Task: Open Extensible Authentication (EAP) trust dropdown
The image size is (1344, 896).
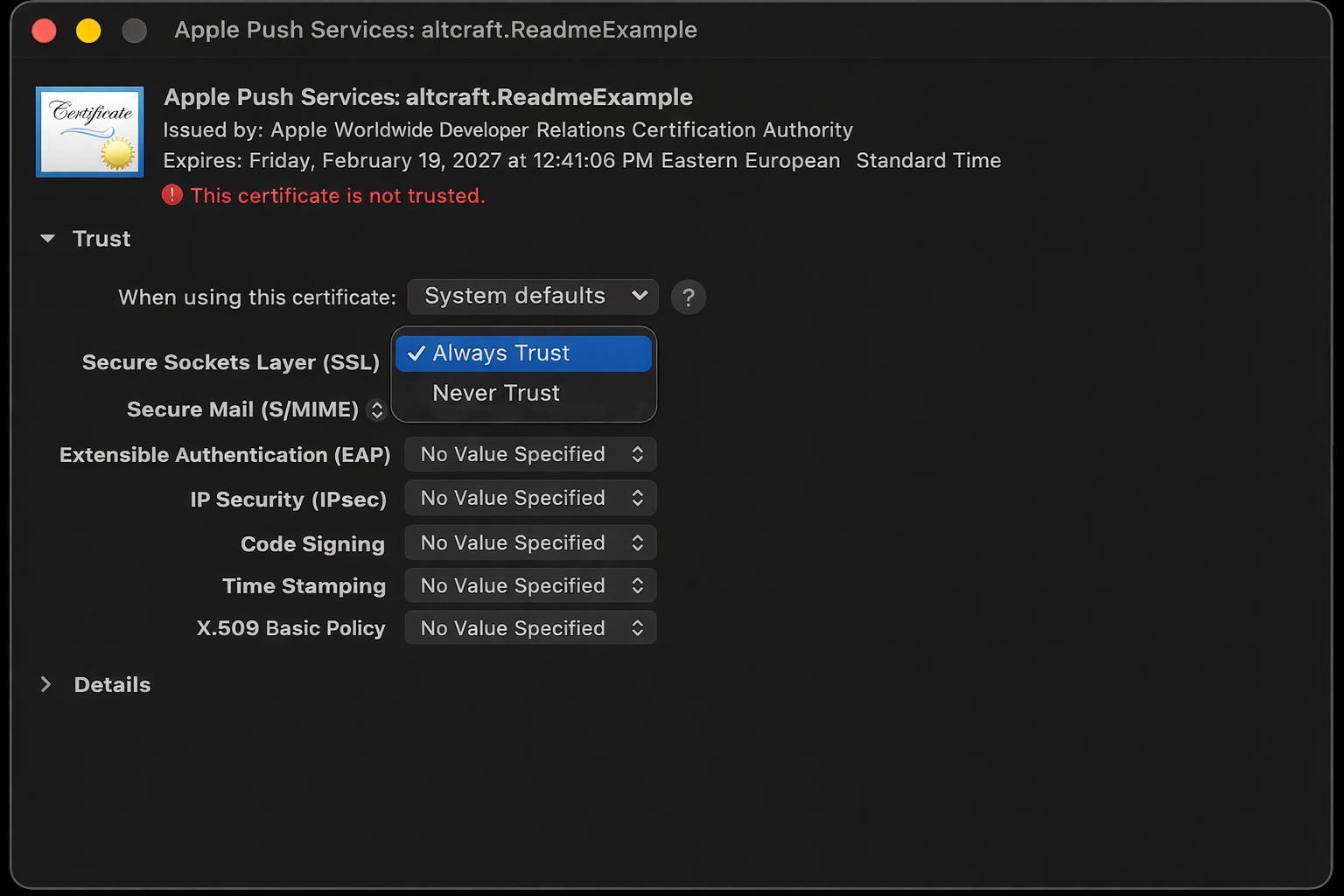Action: tap(530, 455)
